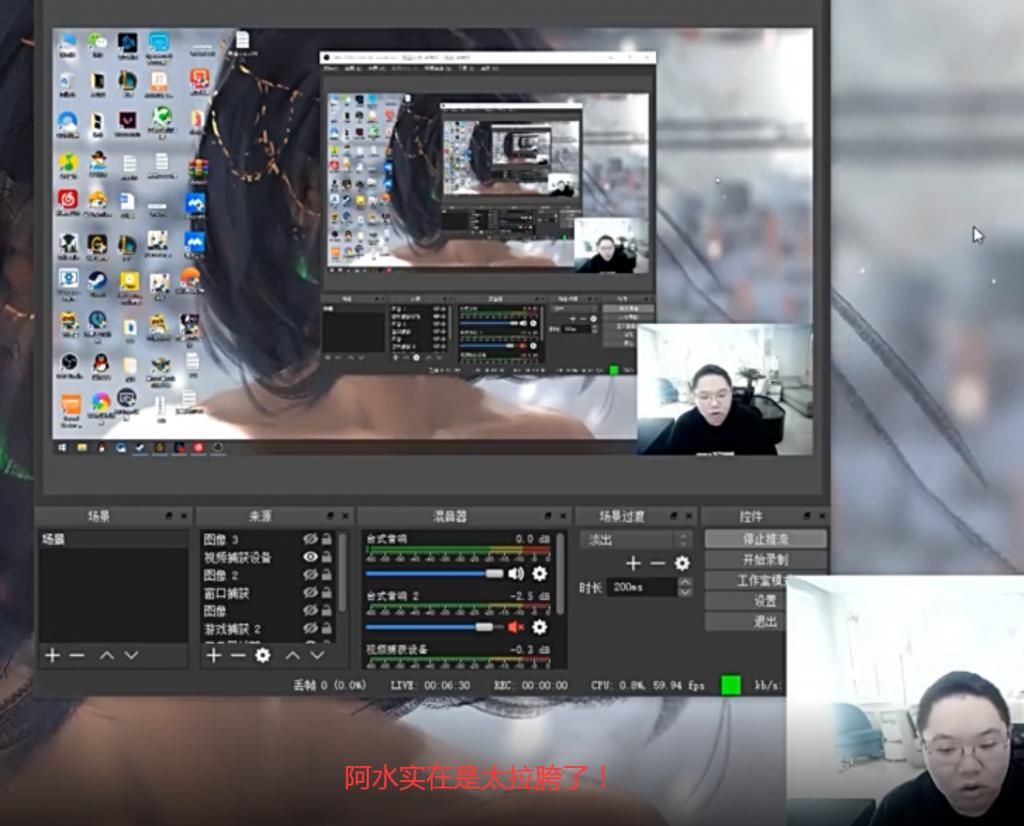
Task: Move the scene up with the up arrow
Action: pyautogui.click(x=106, y=655)
